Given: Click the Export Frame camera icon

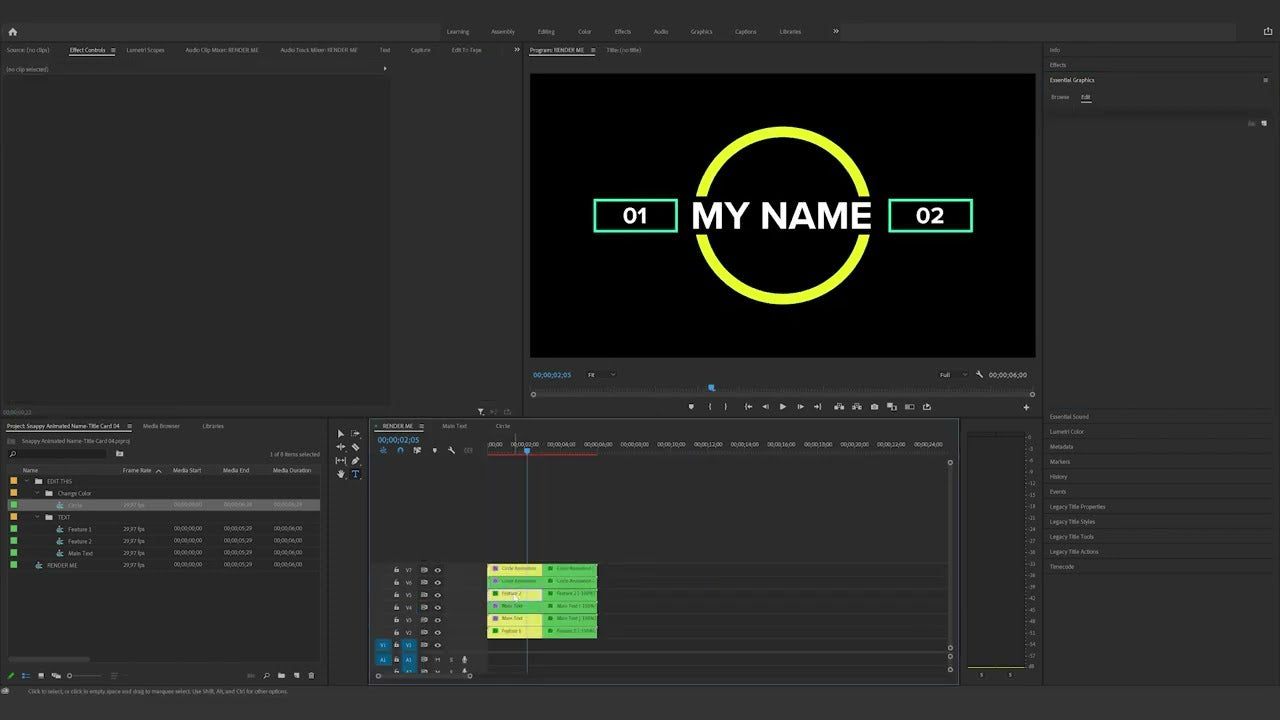Looking at the screenshot, I should (874, 406).
